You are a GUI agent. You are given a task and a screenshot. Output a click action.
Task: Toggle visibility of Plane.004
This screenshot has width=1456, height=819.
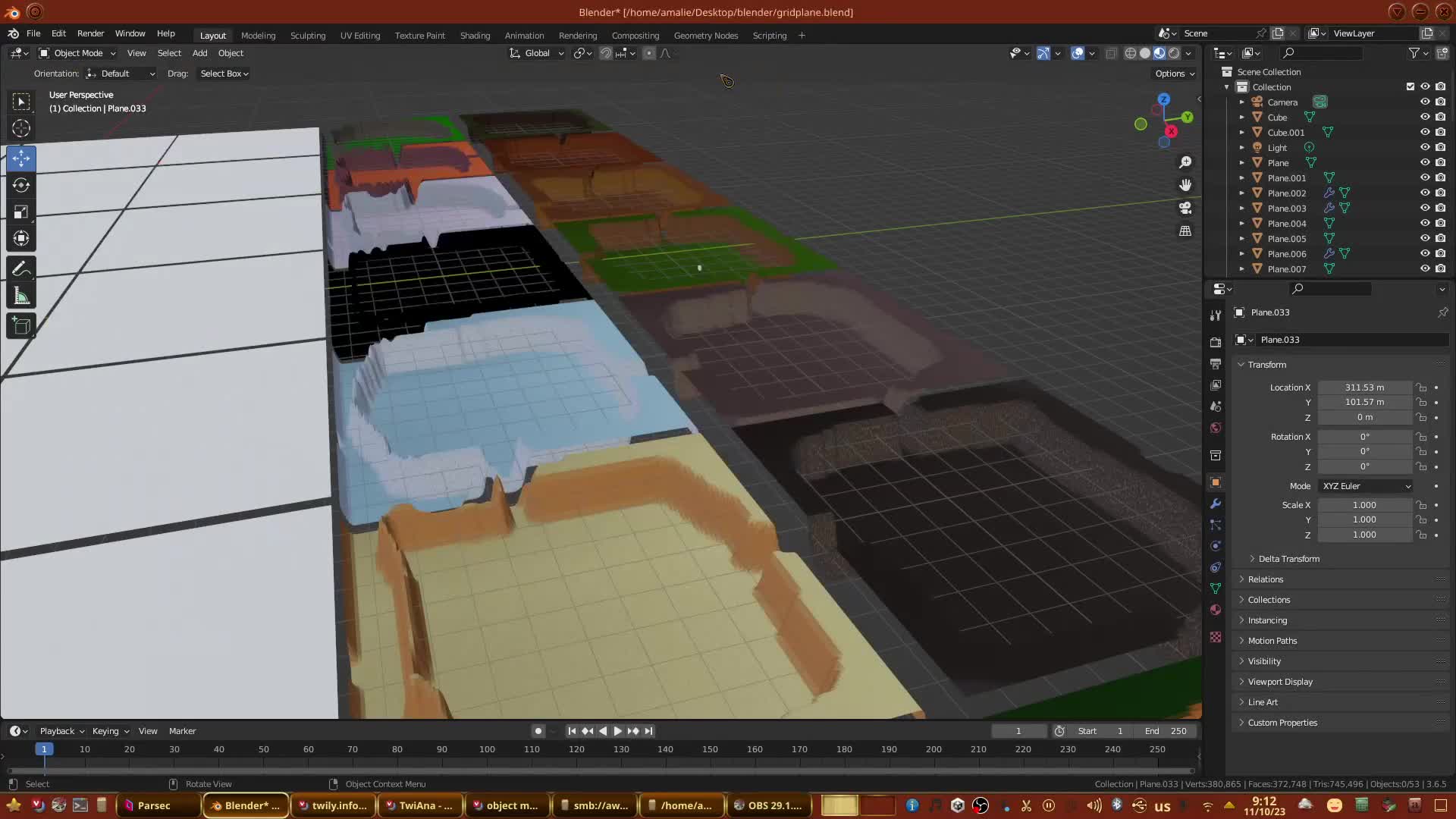pyautogui.click(x=1425, y=223)
